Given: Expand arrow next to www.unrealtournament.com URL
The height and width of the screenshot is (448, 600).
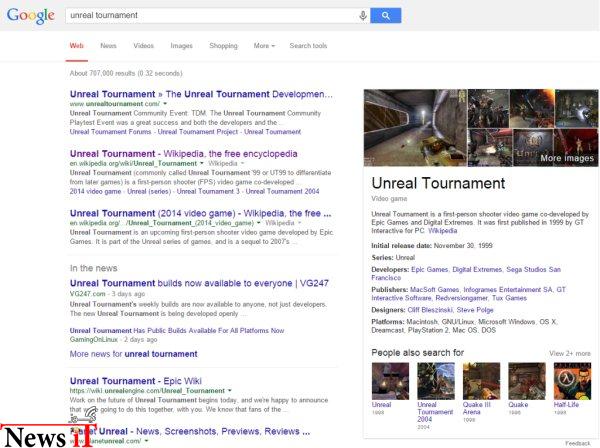Looking at the screenshot, I should pyautogui.click(x=165, y=104).
